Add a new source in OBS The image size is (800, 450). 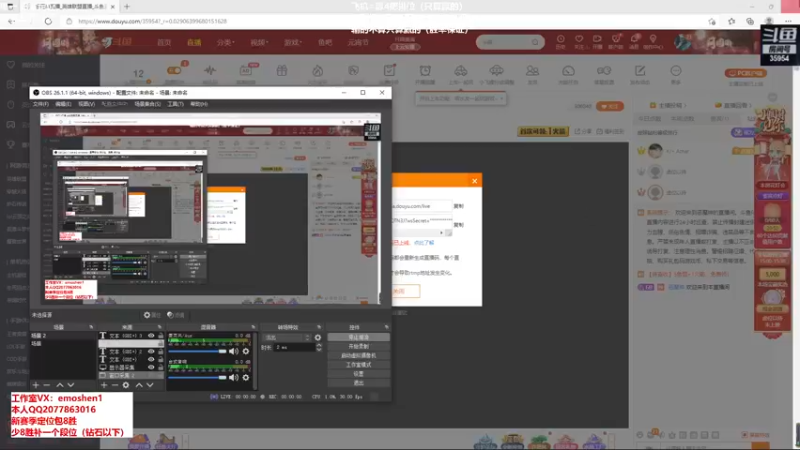point(104,385)
